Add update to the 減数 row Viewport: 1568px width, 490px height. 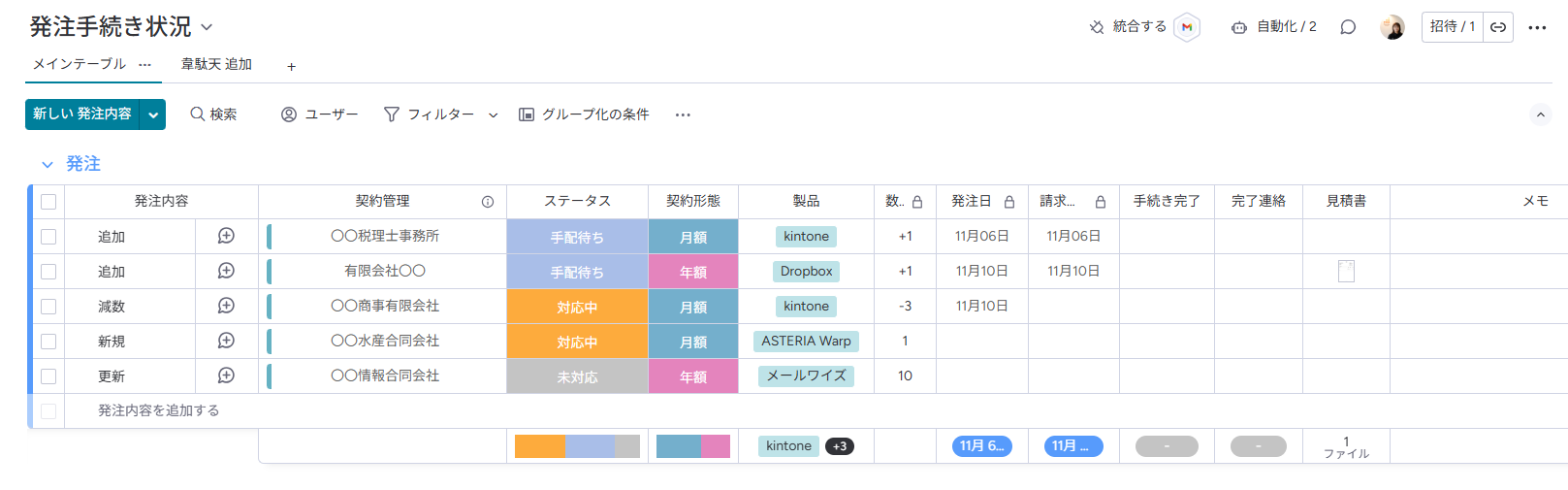pyautogui.click(x=226, y=306)
